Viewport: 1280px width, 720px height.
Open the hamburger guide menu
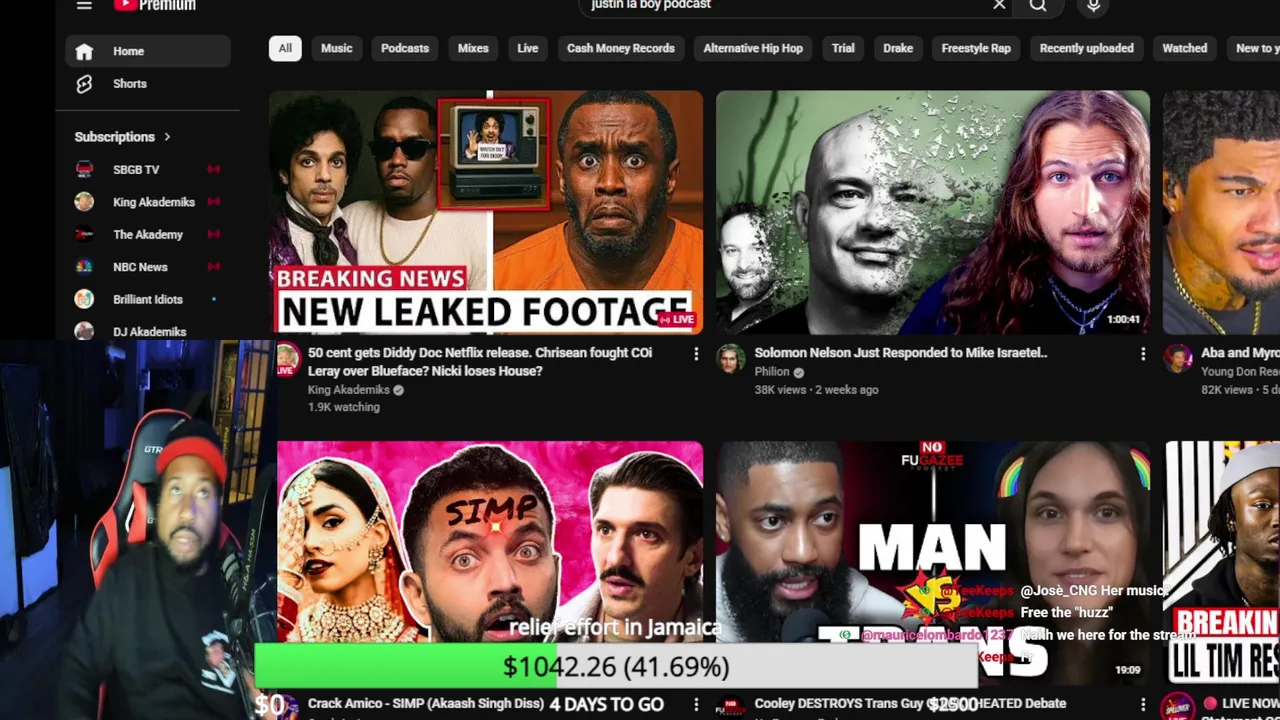click(x=84, y=5)
